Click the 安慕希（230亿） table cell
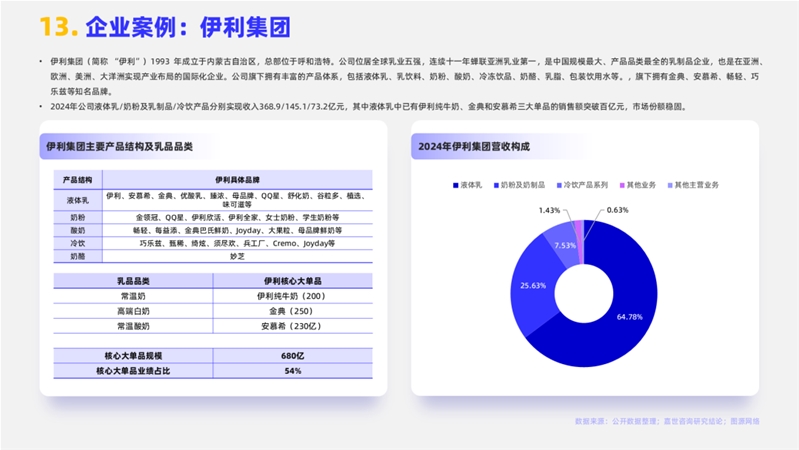Viewport: 799px width, 450px height. 293,326
